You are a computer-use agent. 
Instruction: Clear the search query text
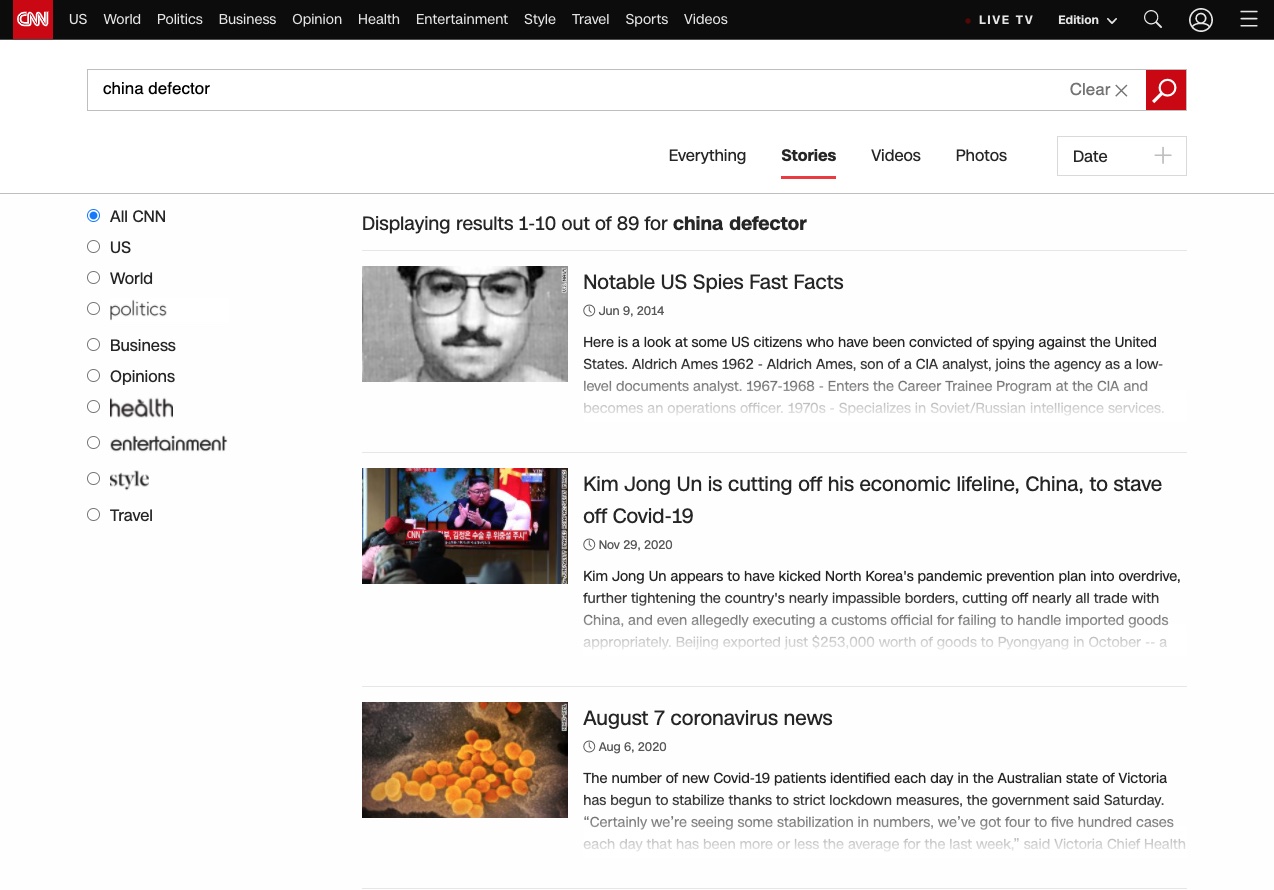[1098, 90]
